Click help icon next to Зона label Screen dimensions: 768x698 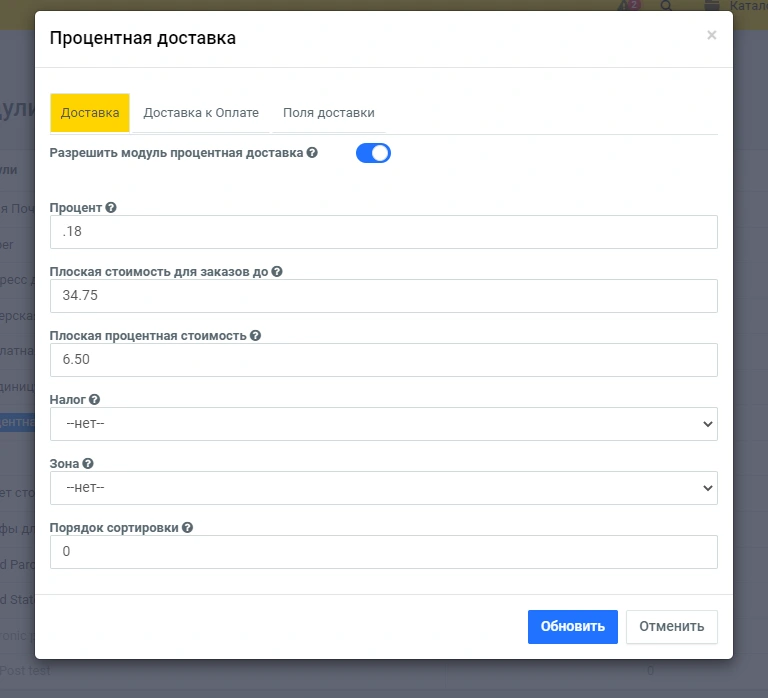[88, 464]
